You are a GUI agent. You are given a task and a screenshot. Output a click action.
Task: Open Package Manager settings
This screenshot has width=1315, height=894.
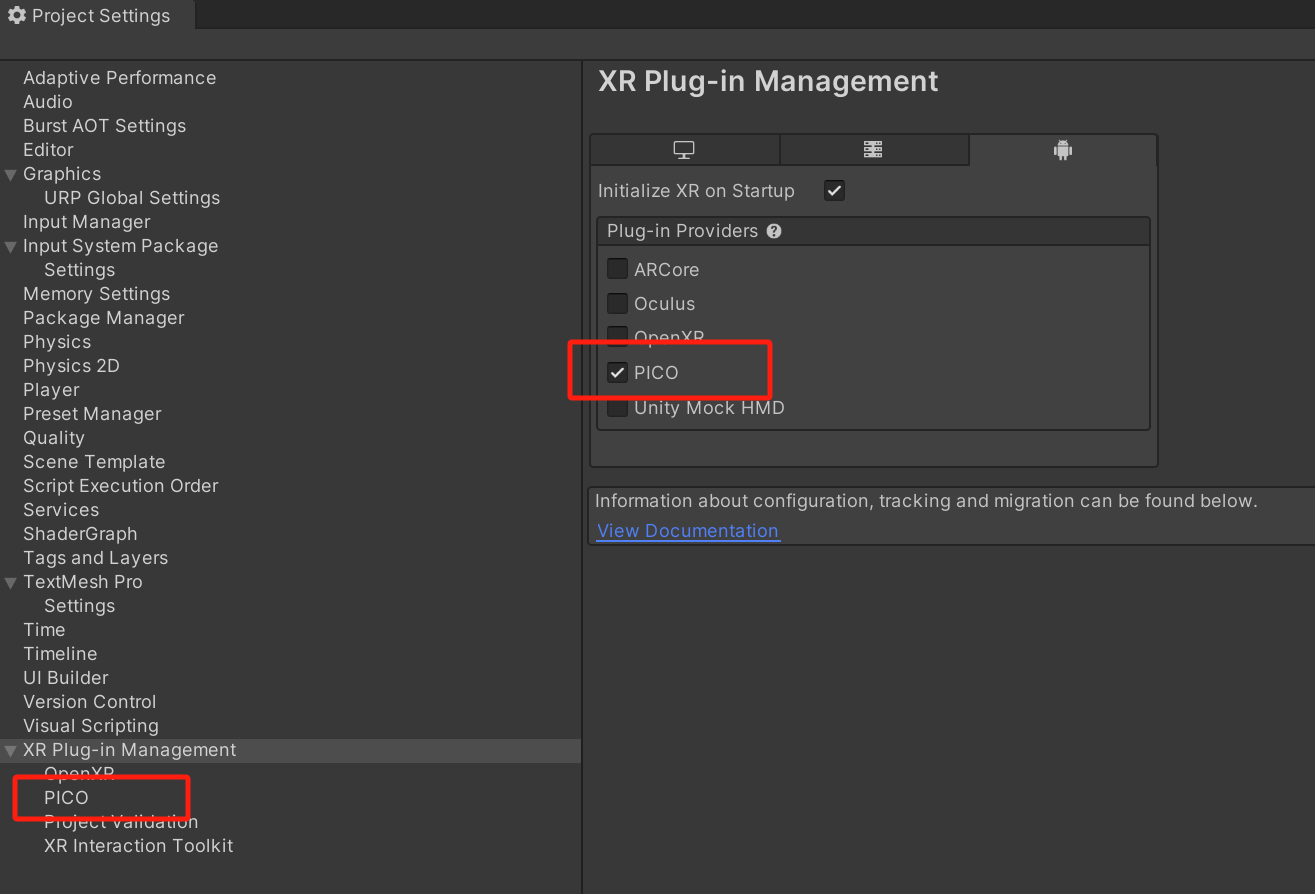coord(104,318)
